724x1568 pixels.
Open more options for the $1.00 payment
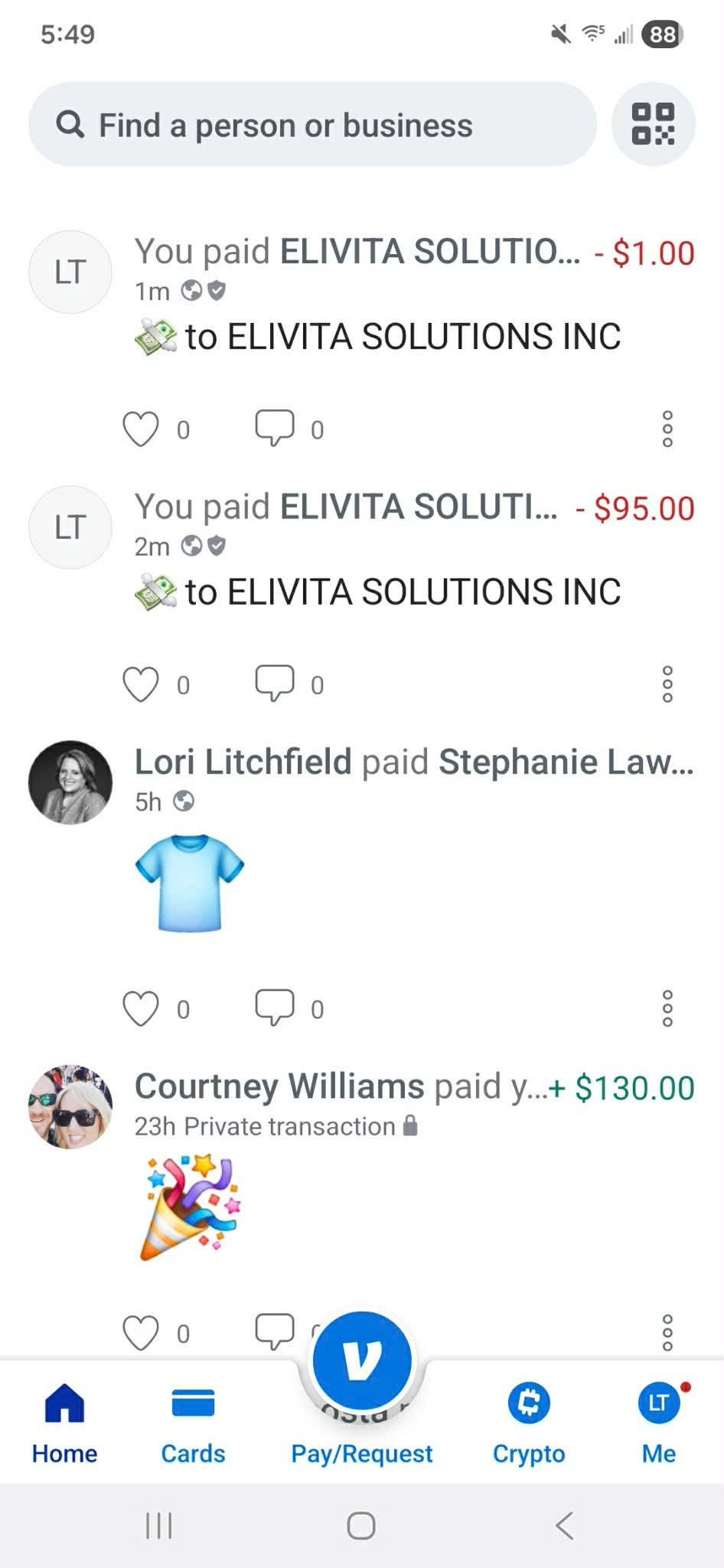[667, 429]
